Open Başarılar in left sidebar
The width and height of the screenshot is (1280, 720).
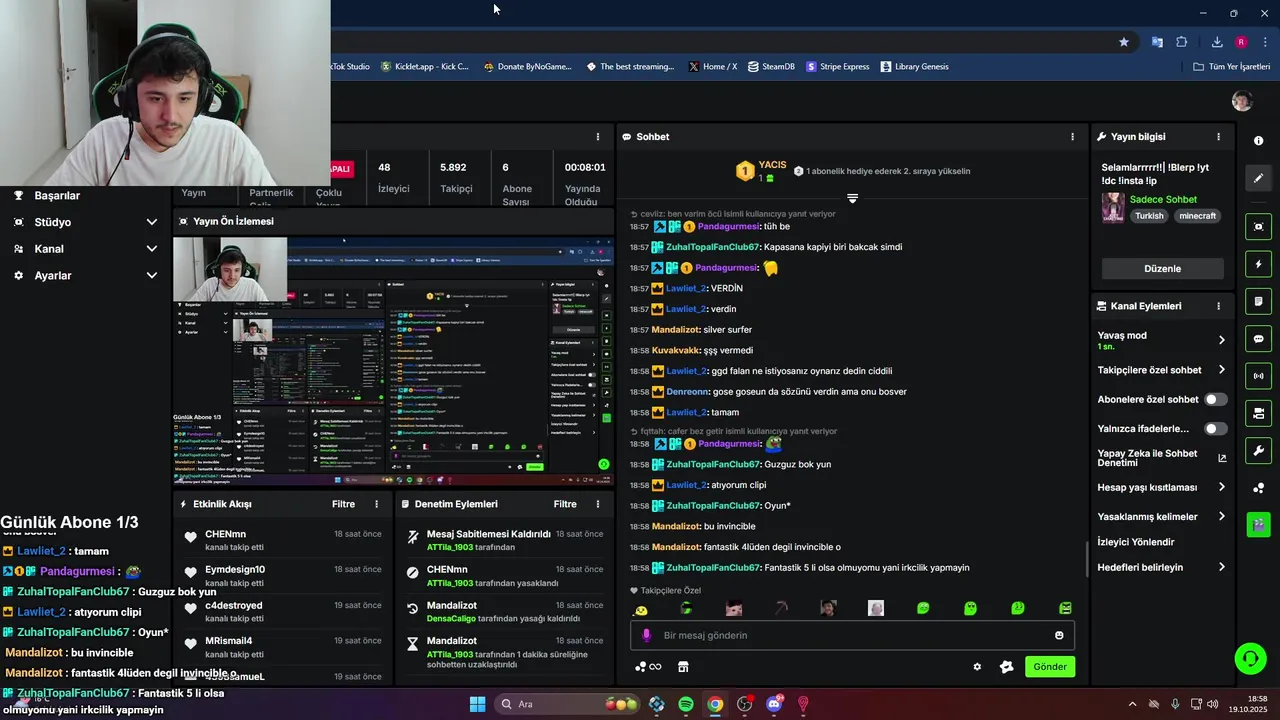click(x=57, y=196)
